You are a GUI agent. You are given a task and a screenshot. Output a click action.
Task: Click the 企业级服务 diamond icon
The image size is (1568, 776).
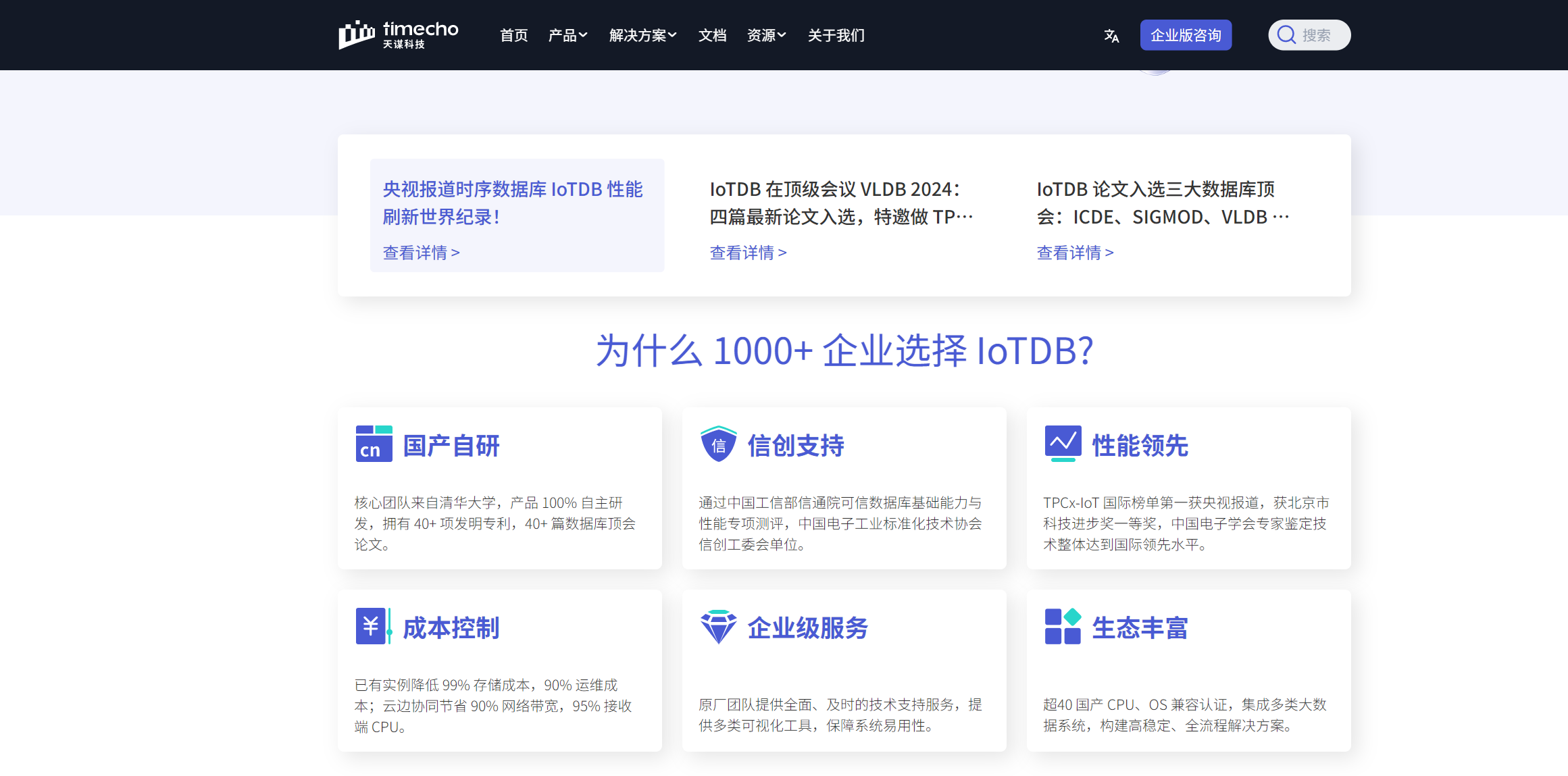click(x=718, y=626)
